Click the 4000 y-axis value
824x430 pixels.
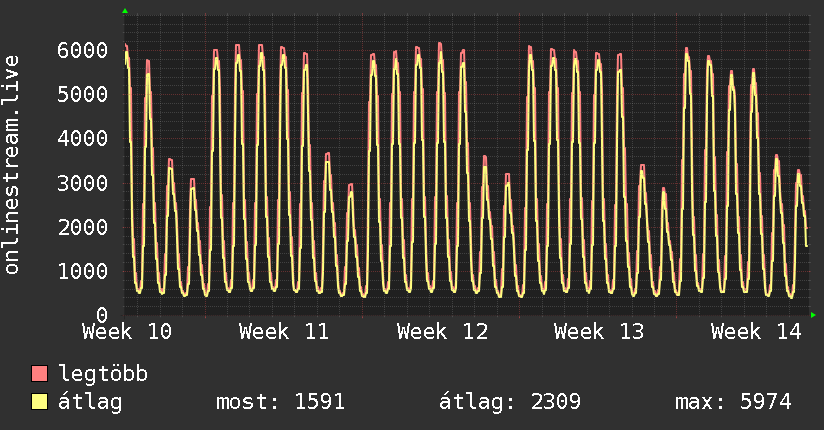tap(83, 139)
